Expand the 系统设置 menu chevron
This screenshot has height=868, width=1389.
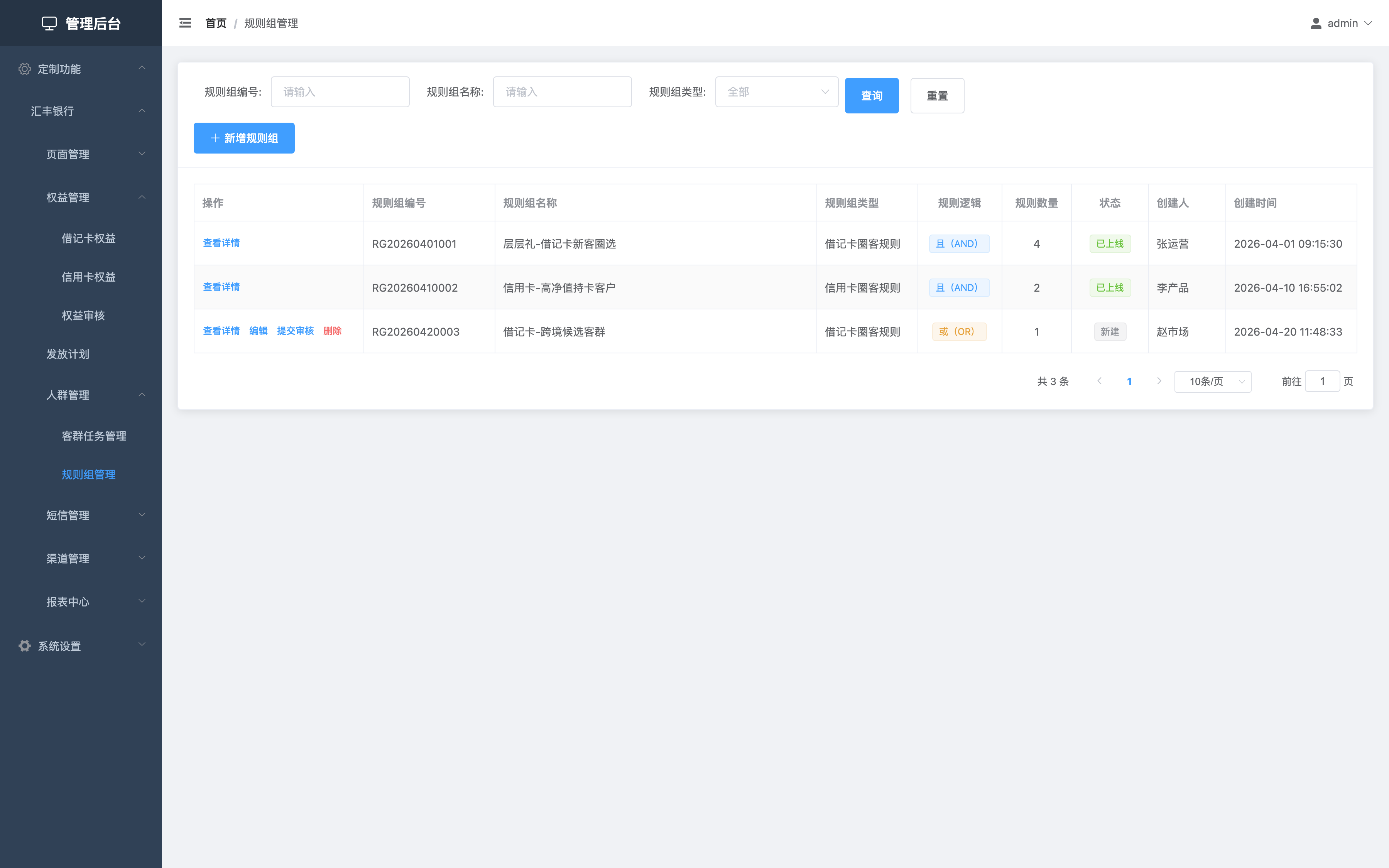[142, 645]
